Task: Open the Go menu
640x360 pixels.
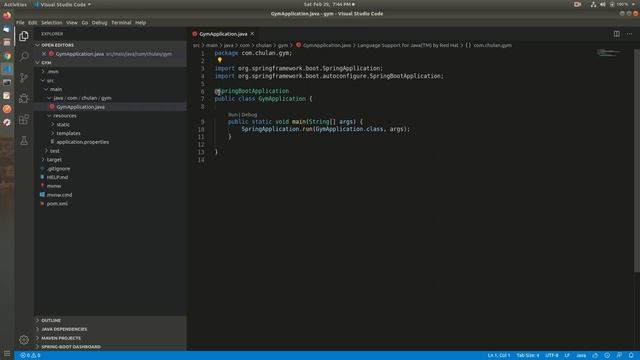Action: 84,23
